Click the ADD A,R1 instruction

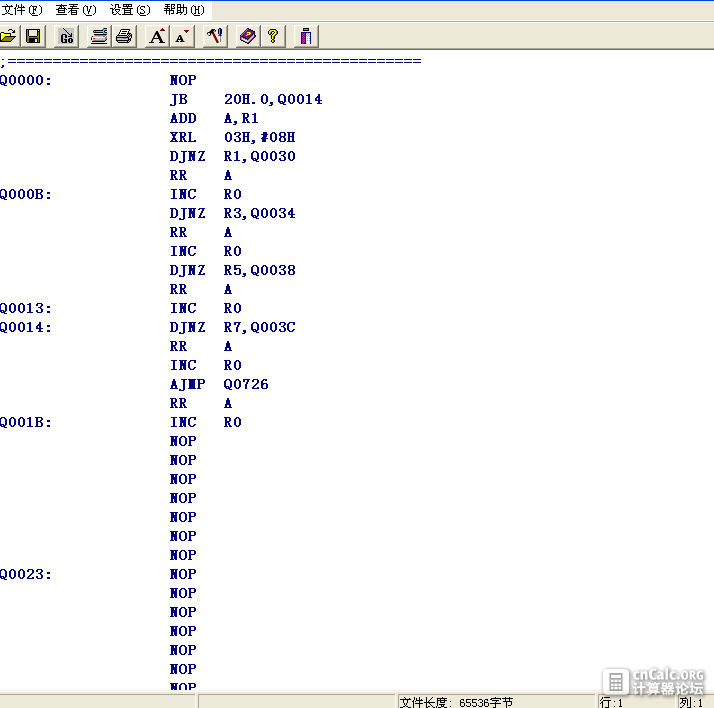point(214,118)
